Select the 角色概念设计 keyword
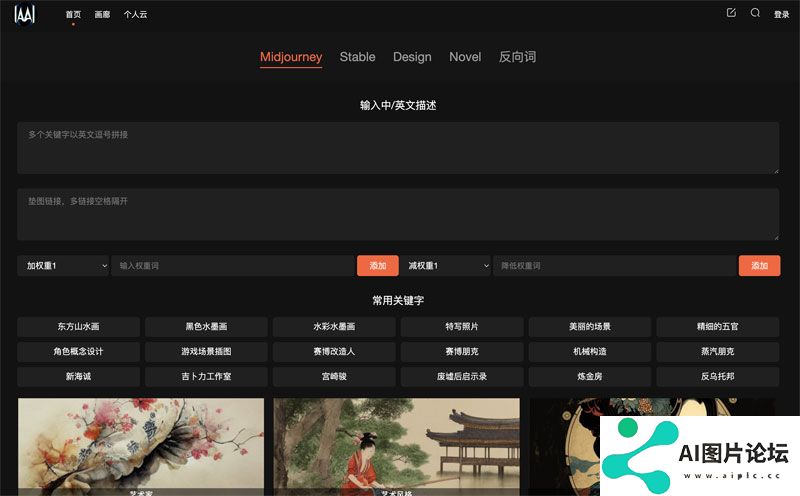 tap(79, 352)
